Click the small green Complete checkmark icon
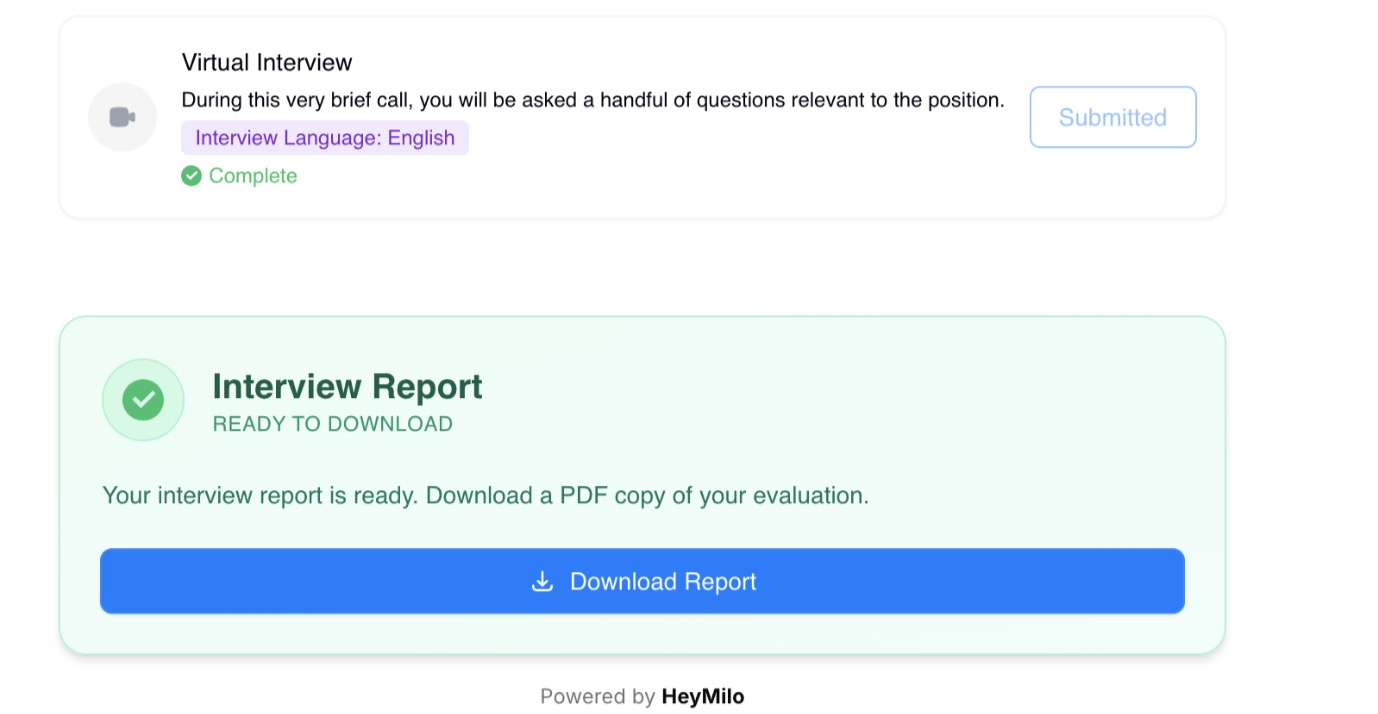The width and height of the screenshot is (1378, 714). coord(191,176)
